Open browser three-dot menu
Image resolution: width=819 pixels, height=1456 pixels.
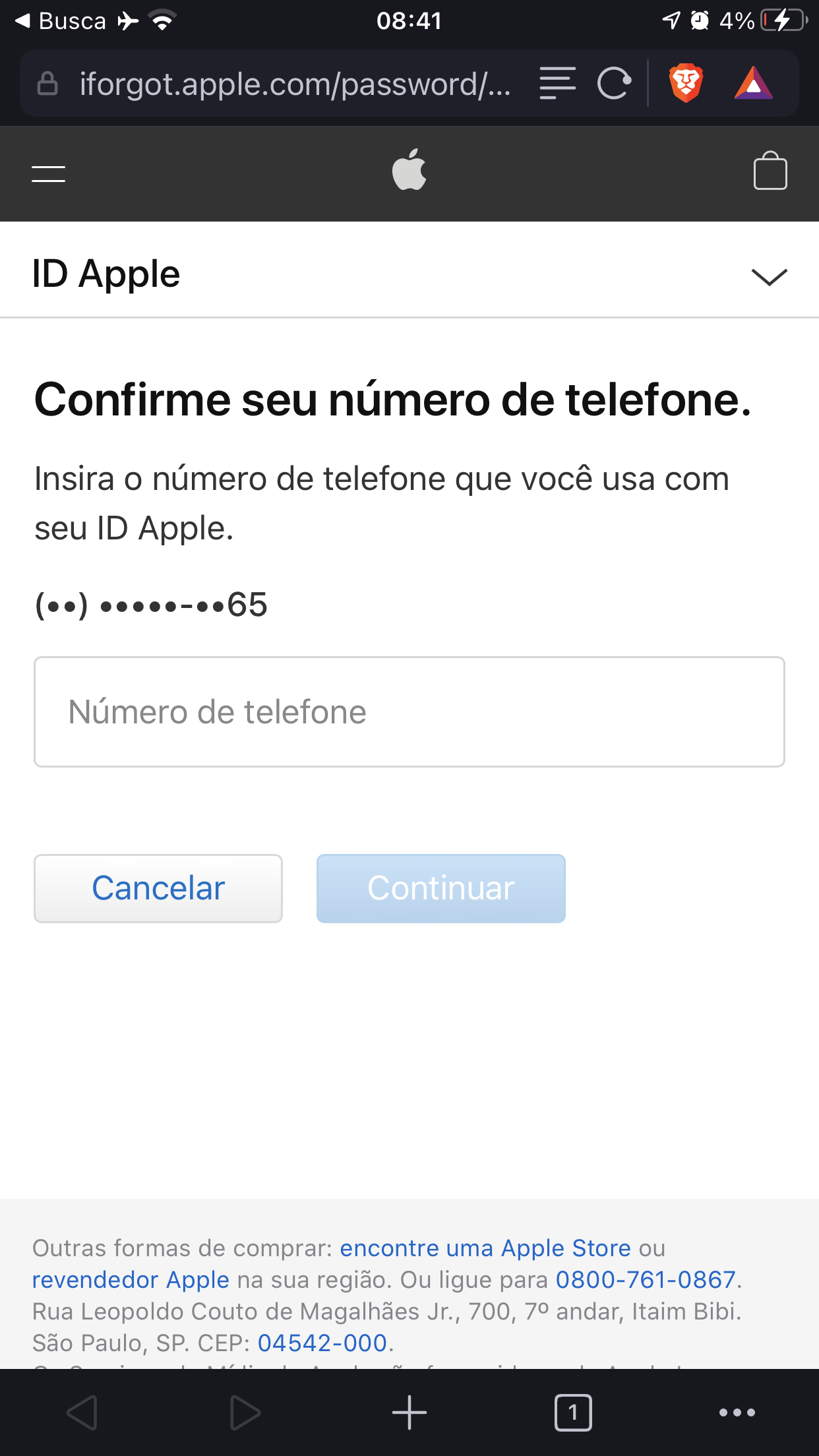737,1412
